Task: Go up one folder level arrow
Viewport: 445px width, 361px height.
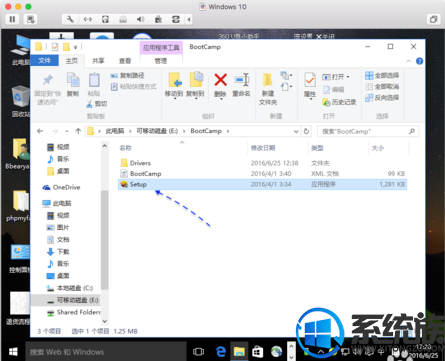Action: 78,131
